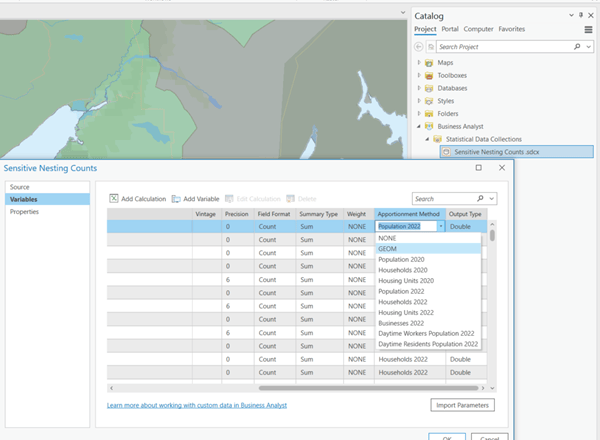The width and height of the screenshot is (600, 440).
Task: Click the Summary Type column header
Action: tap(318, 214)
